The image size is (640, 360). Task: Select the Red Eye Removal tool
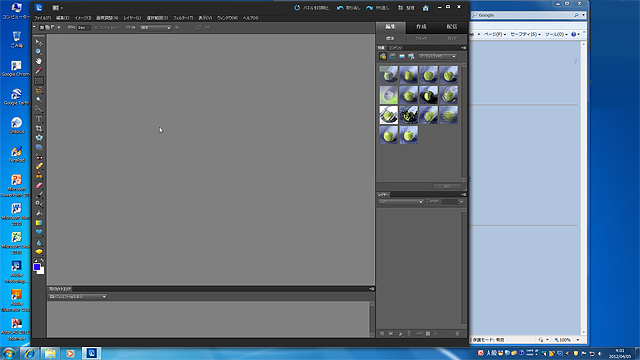(39, 157)
